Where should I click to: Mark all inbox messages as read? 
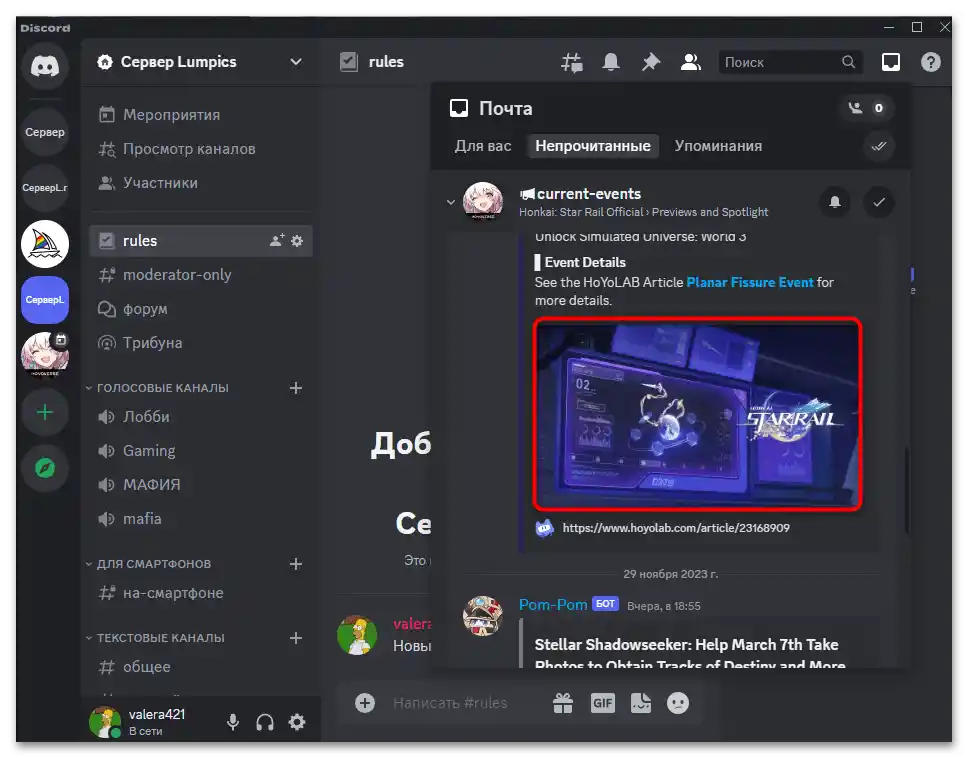878,146
